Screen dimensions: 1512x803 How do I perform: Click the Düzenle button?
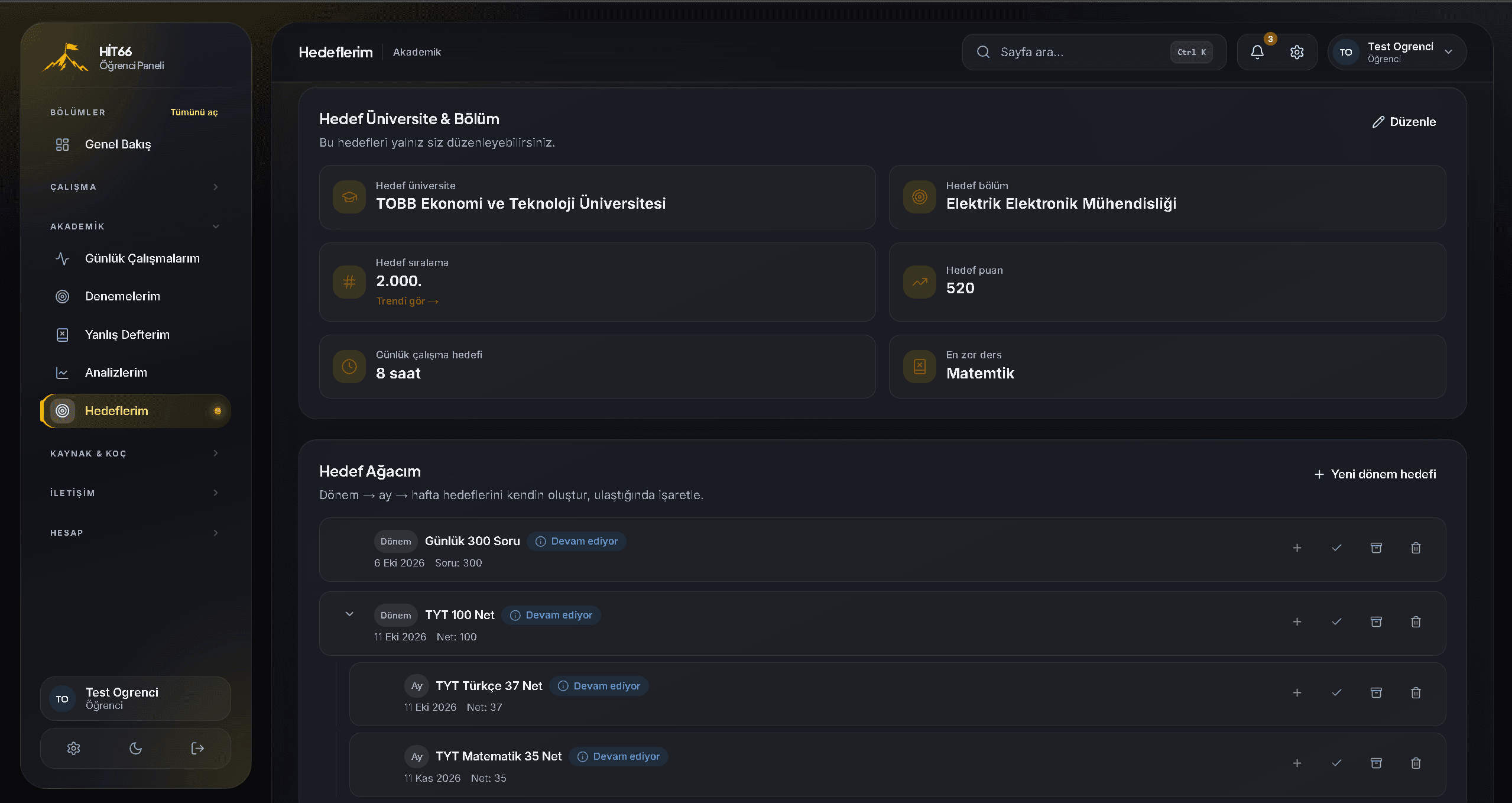(x=1404, y=122)
